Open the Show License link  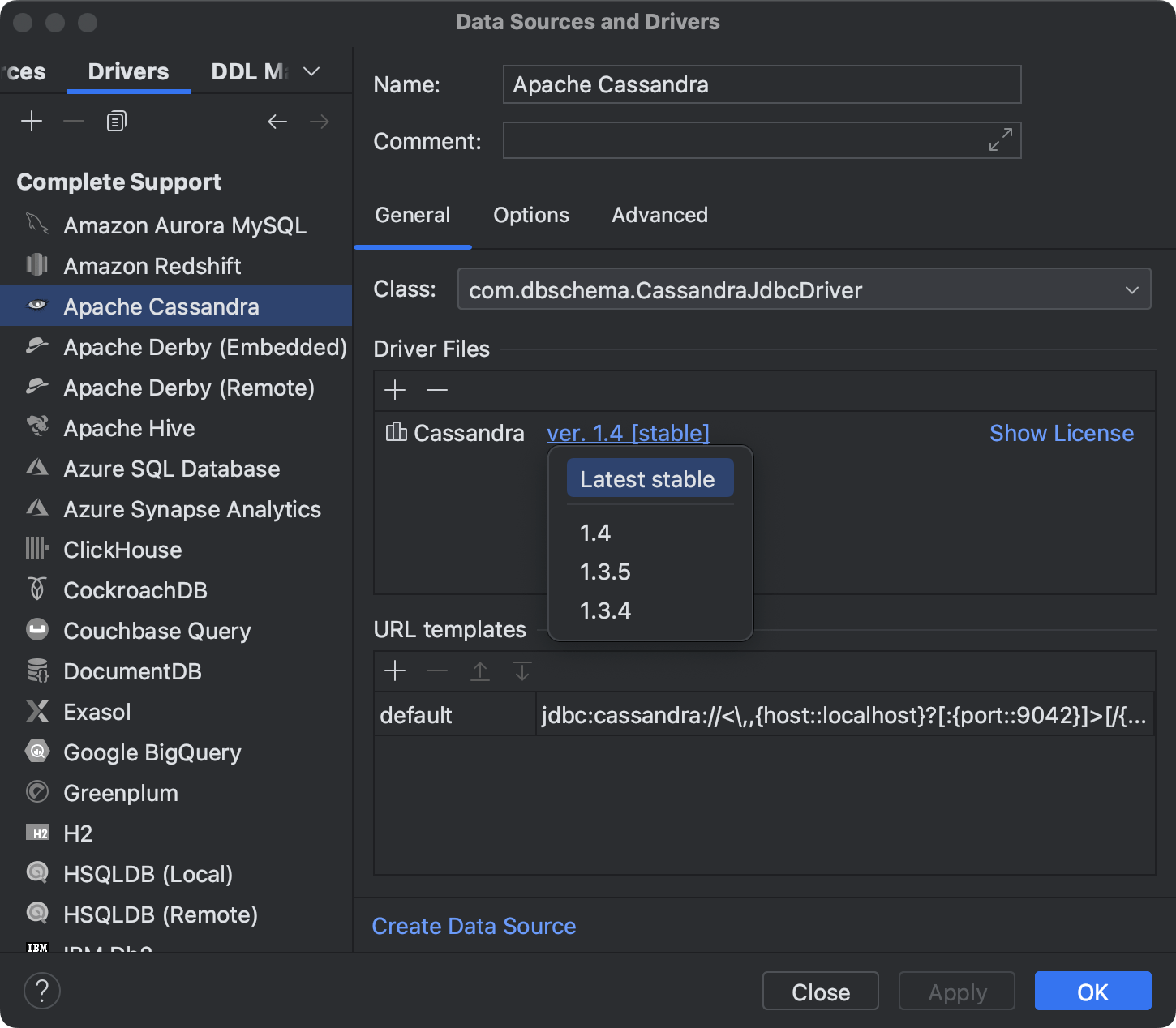click(x=1061, y=433)
